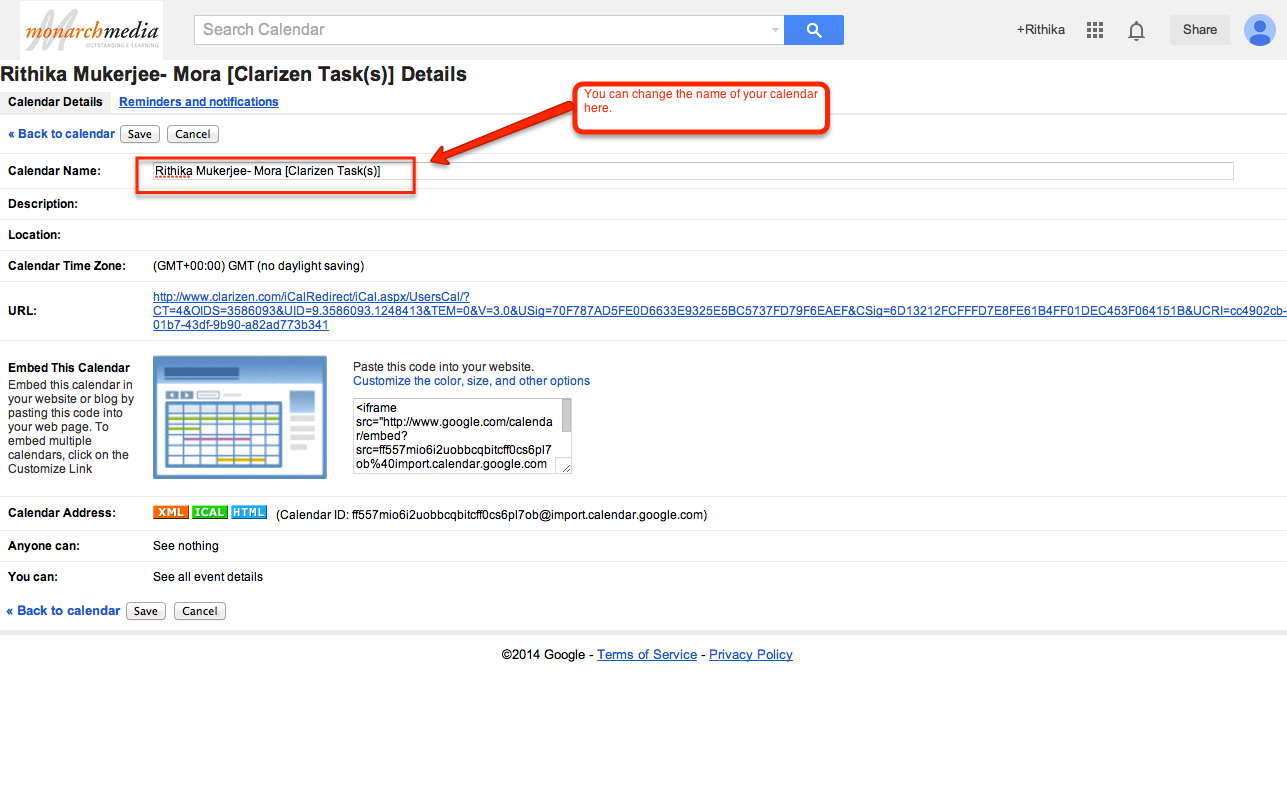Select the Calendar Details tab

(55, 102)
